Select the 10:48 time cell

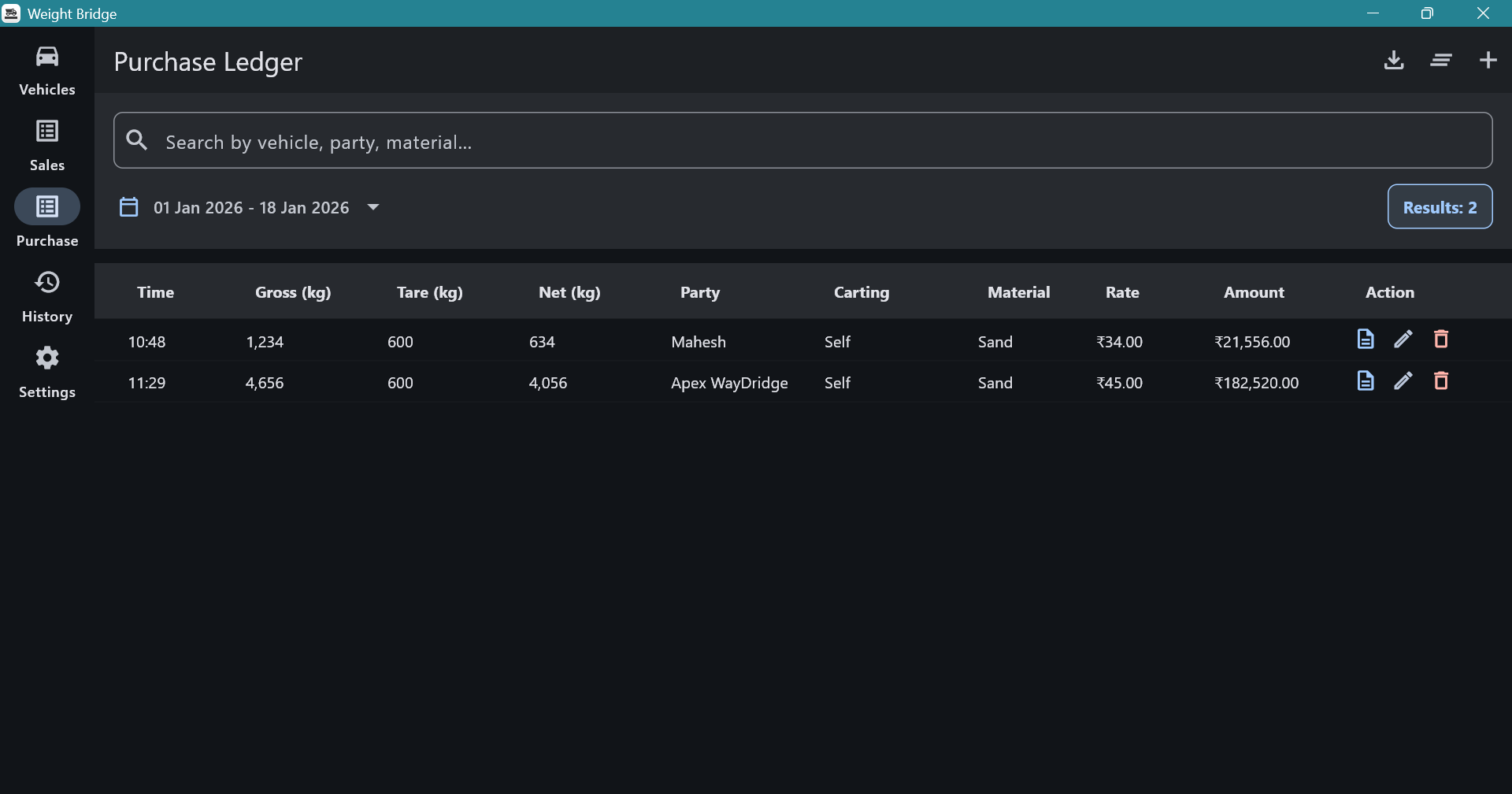click(146, 342)
